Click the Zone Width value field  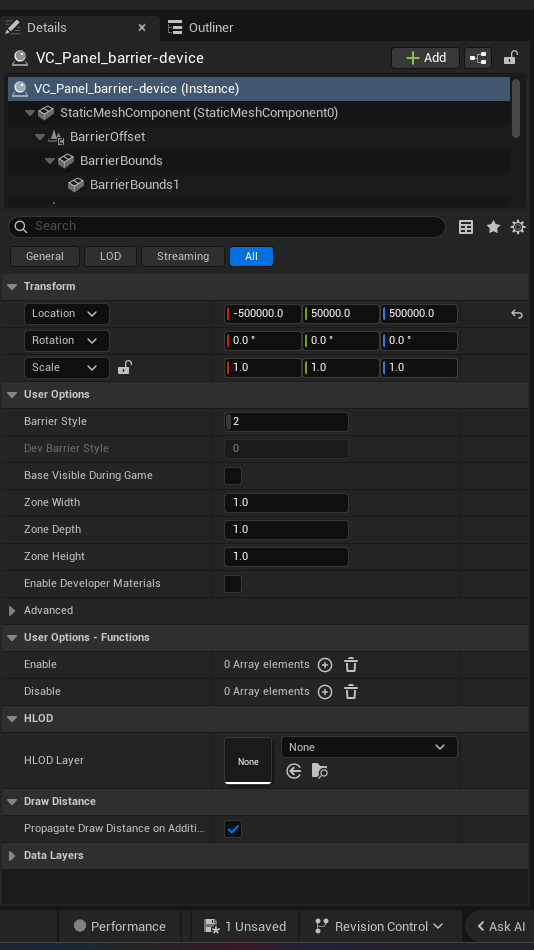coord(286,503)
